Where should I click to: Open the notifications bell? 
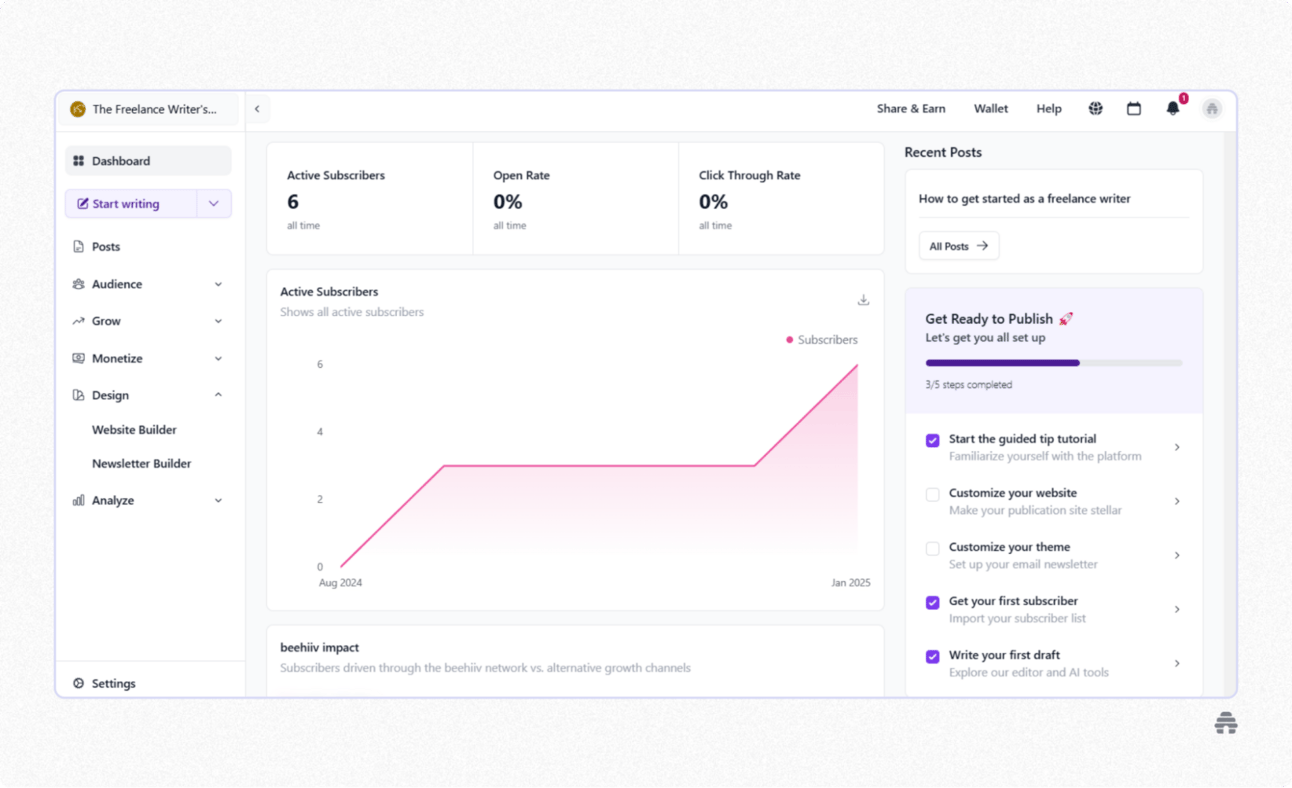pyautogui.click(x=1173, y=109)
